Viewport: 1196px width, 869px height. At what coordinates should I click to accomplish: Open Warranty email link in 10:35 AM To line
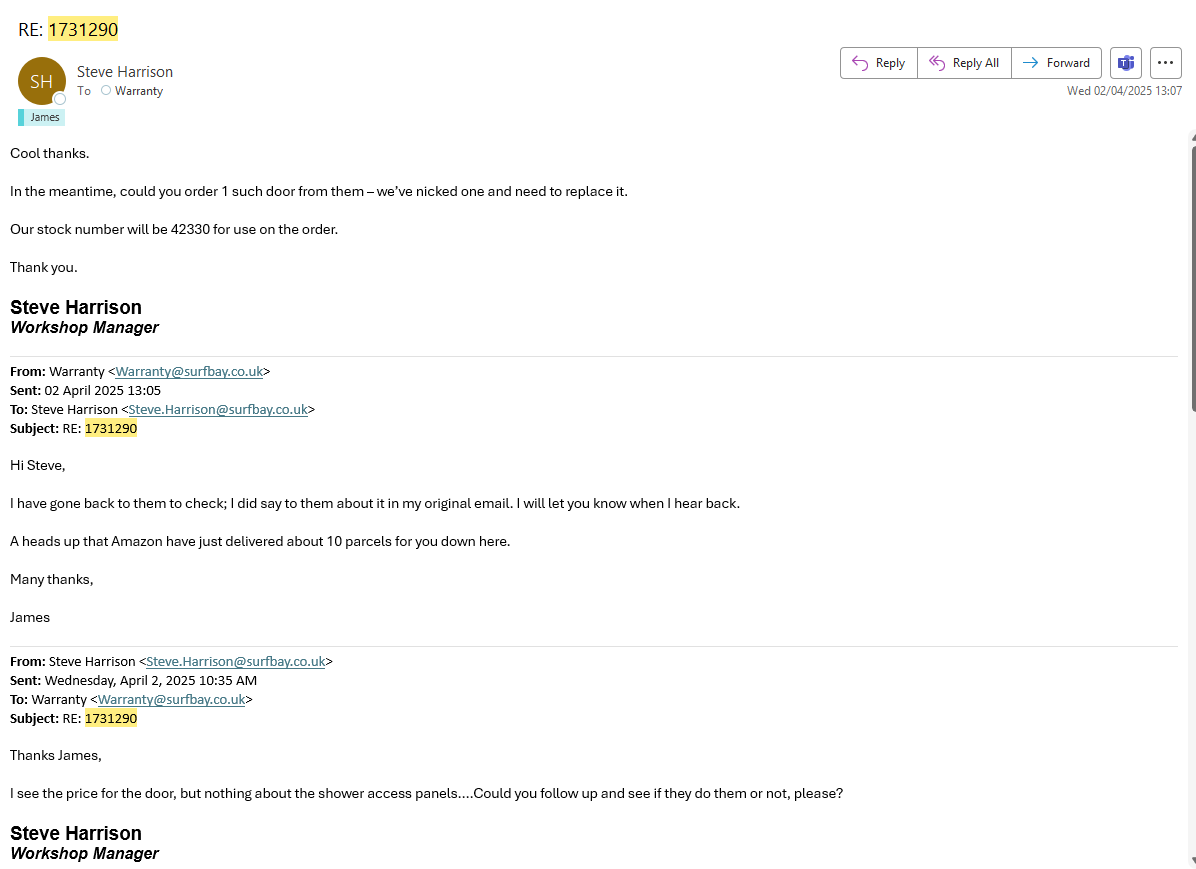coord(171,699)
